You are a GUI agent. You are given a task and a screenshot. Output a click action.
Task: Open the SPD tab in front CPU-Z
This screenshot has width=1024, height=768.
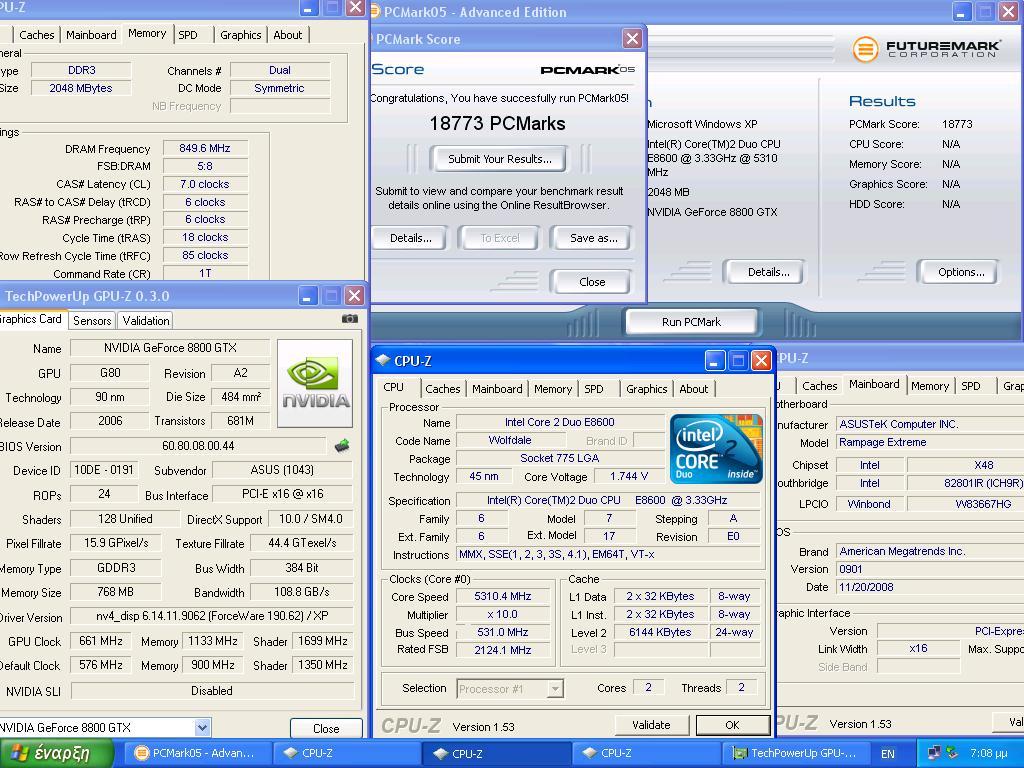[x=594, y=389]
